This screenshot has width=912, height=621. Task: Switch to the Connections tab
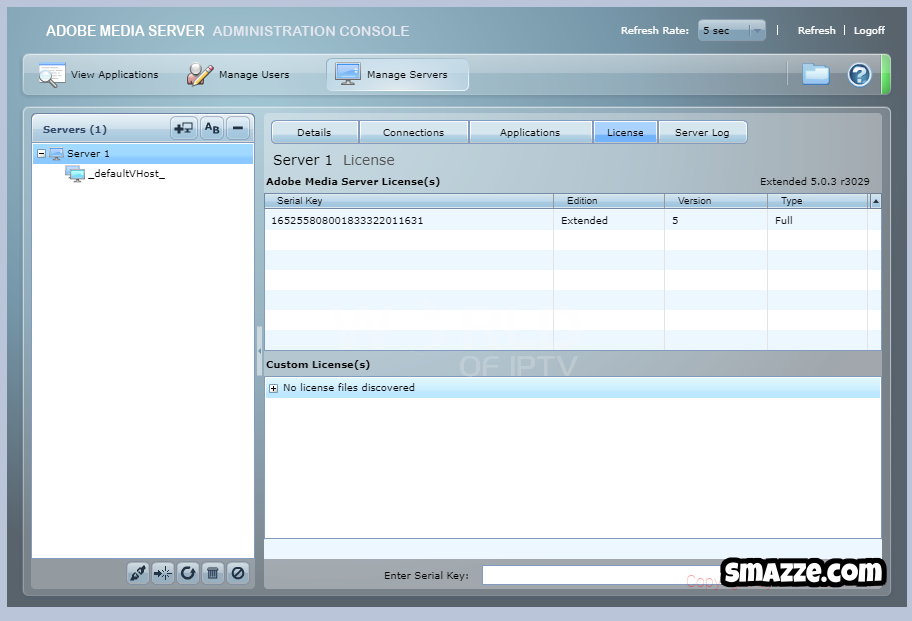point(414,132)
